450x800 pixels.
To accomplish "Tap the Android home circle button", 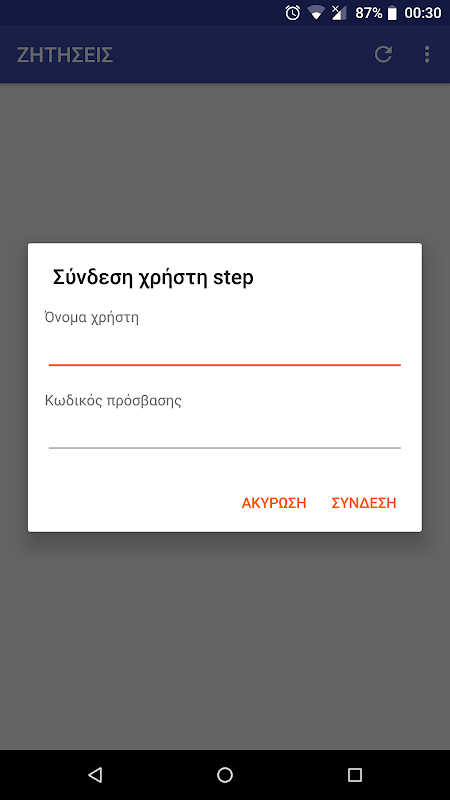I will (225, 775).
